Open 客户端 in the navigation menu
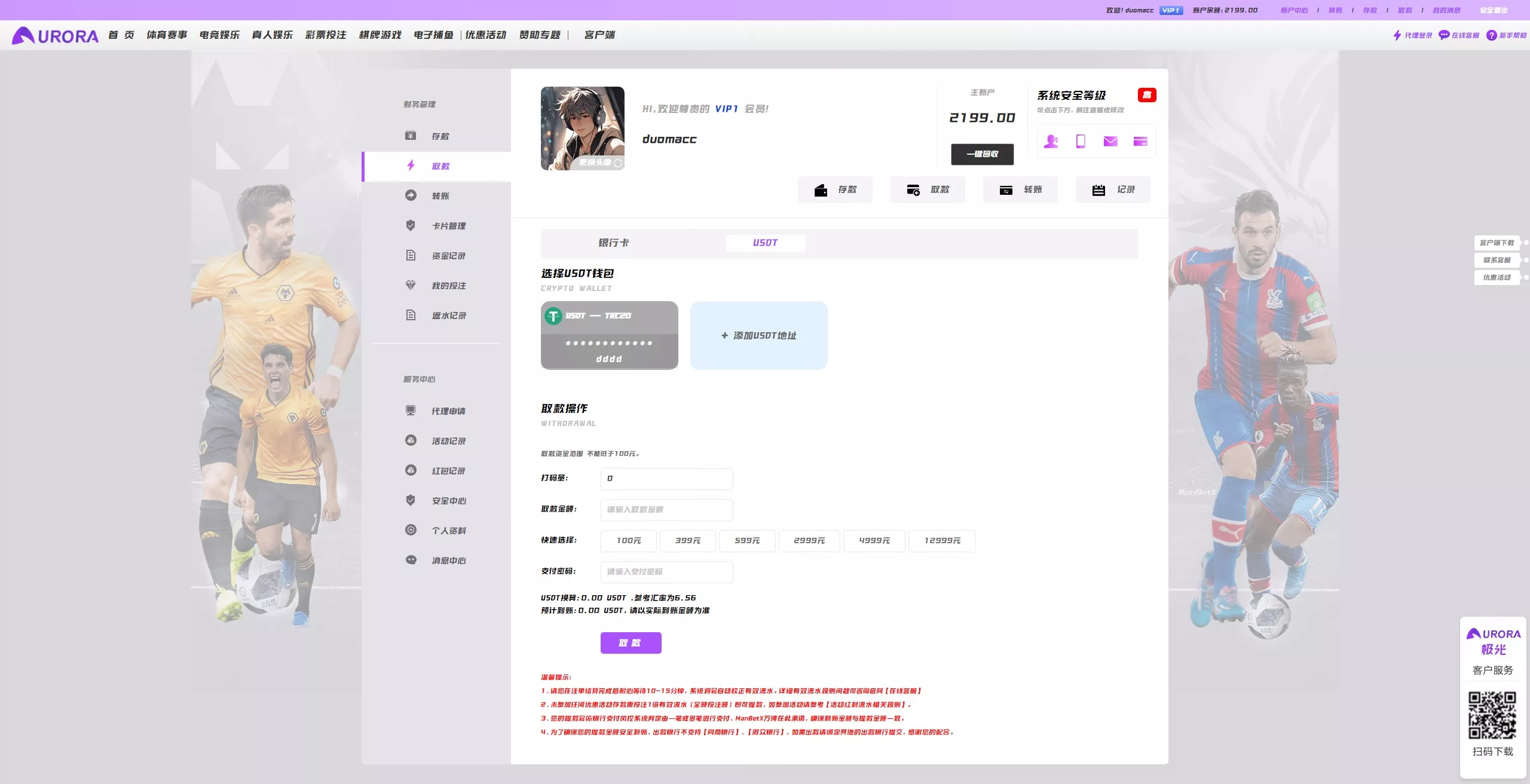 click(599, 35)
